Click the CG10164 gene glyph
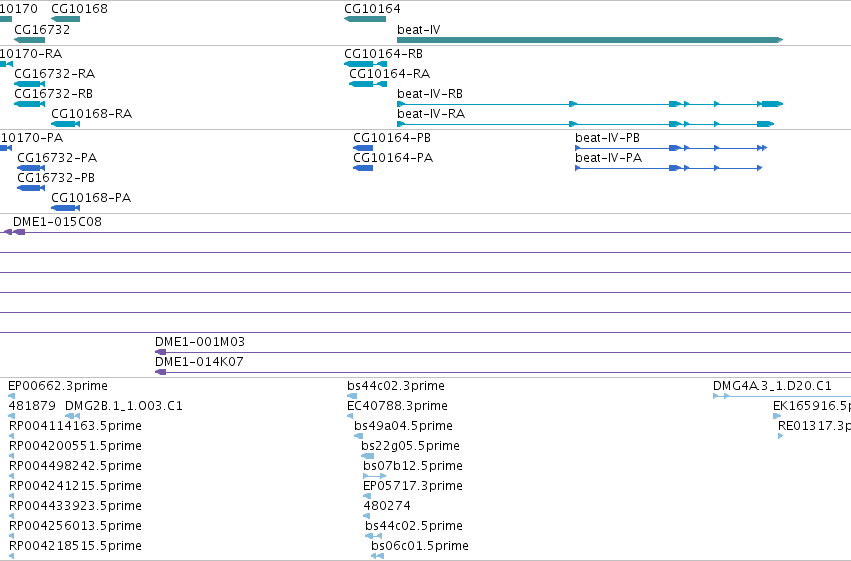This screenshot has width=851, height=561. (x=365, y=19)
